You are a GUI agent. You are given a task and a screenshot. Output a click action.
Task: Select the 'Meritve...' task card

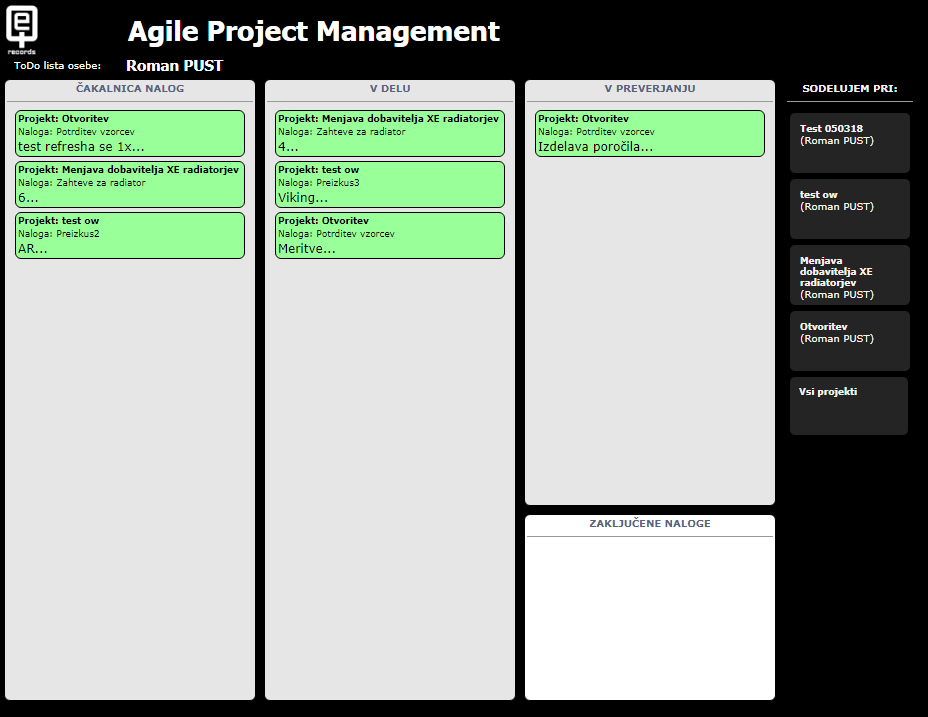tap(390, 235)
